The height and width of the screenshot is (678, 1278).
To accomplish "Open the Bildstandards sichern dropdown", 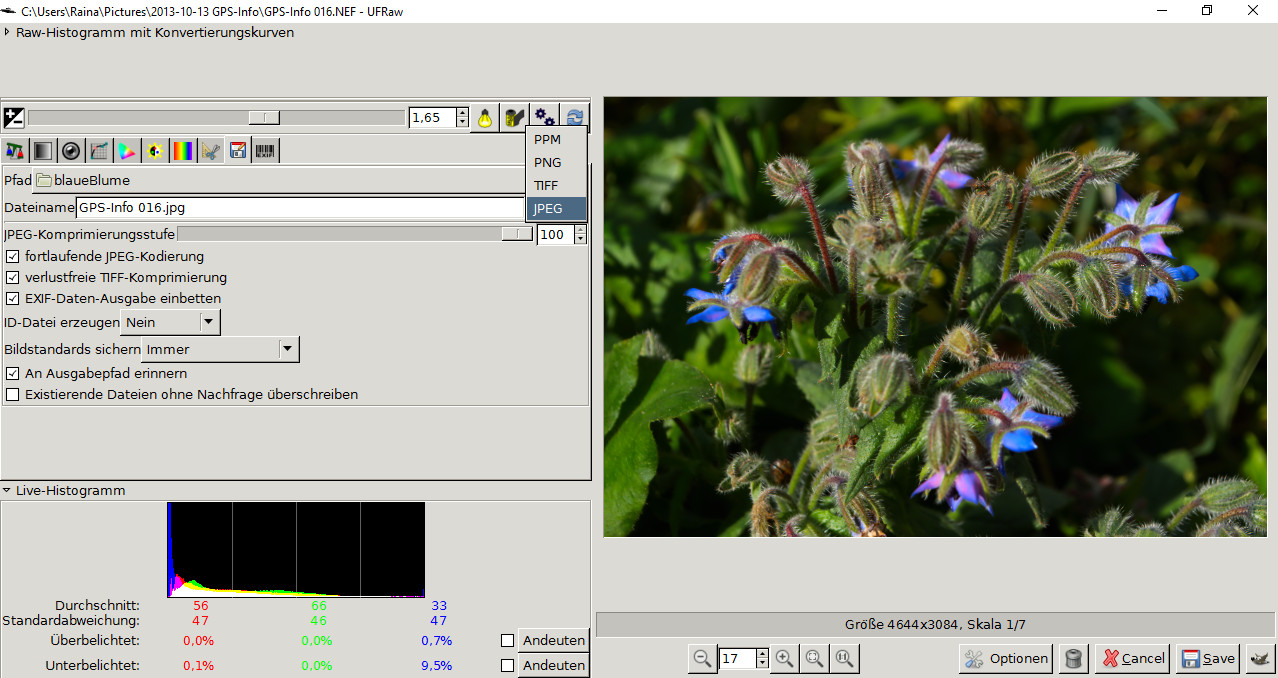I will coord(220,349).
